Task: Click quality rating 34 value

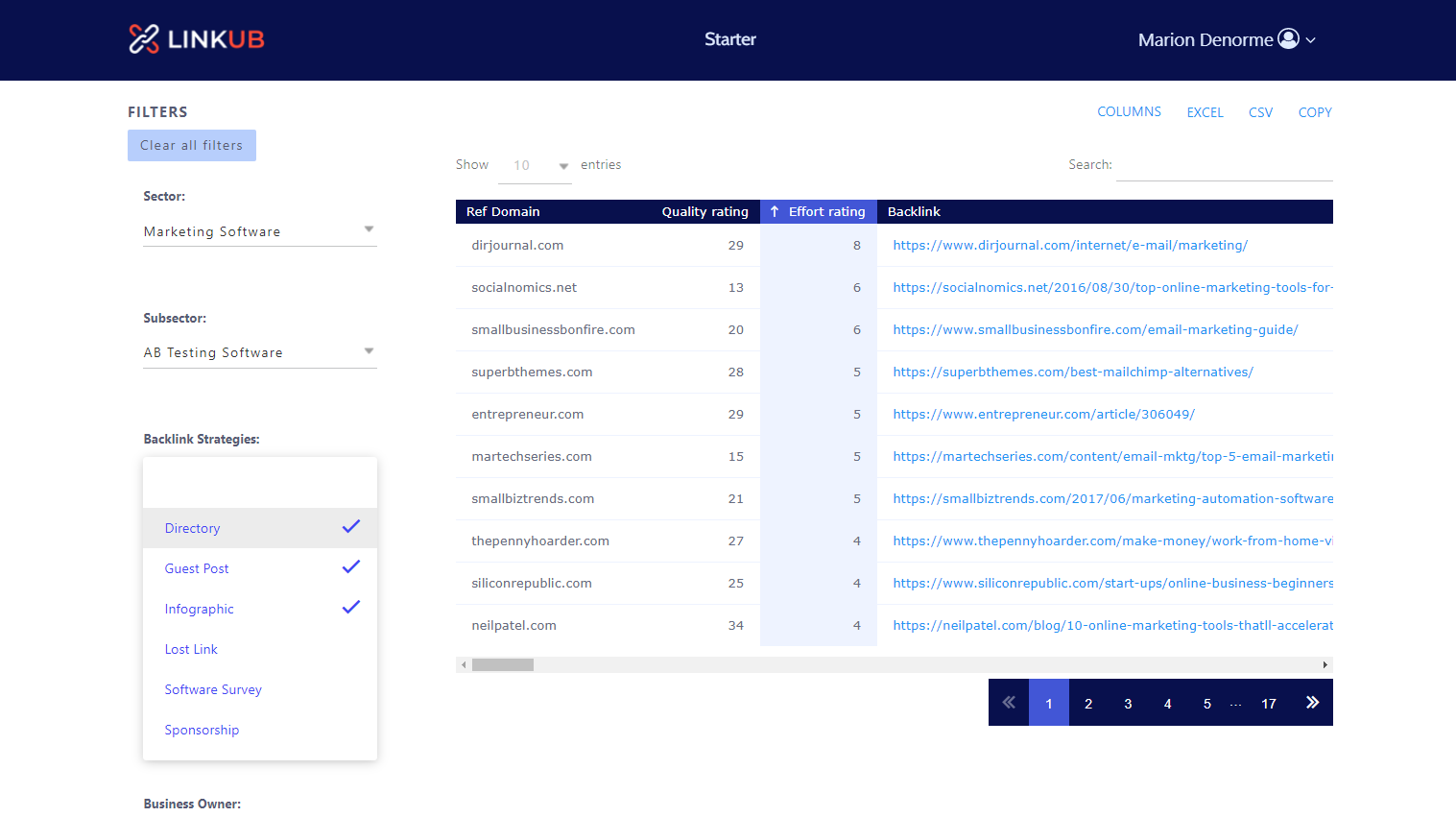Action: 735,625
